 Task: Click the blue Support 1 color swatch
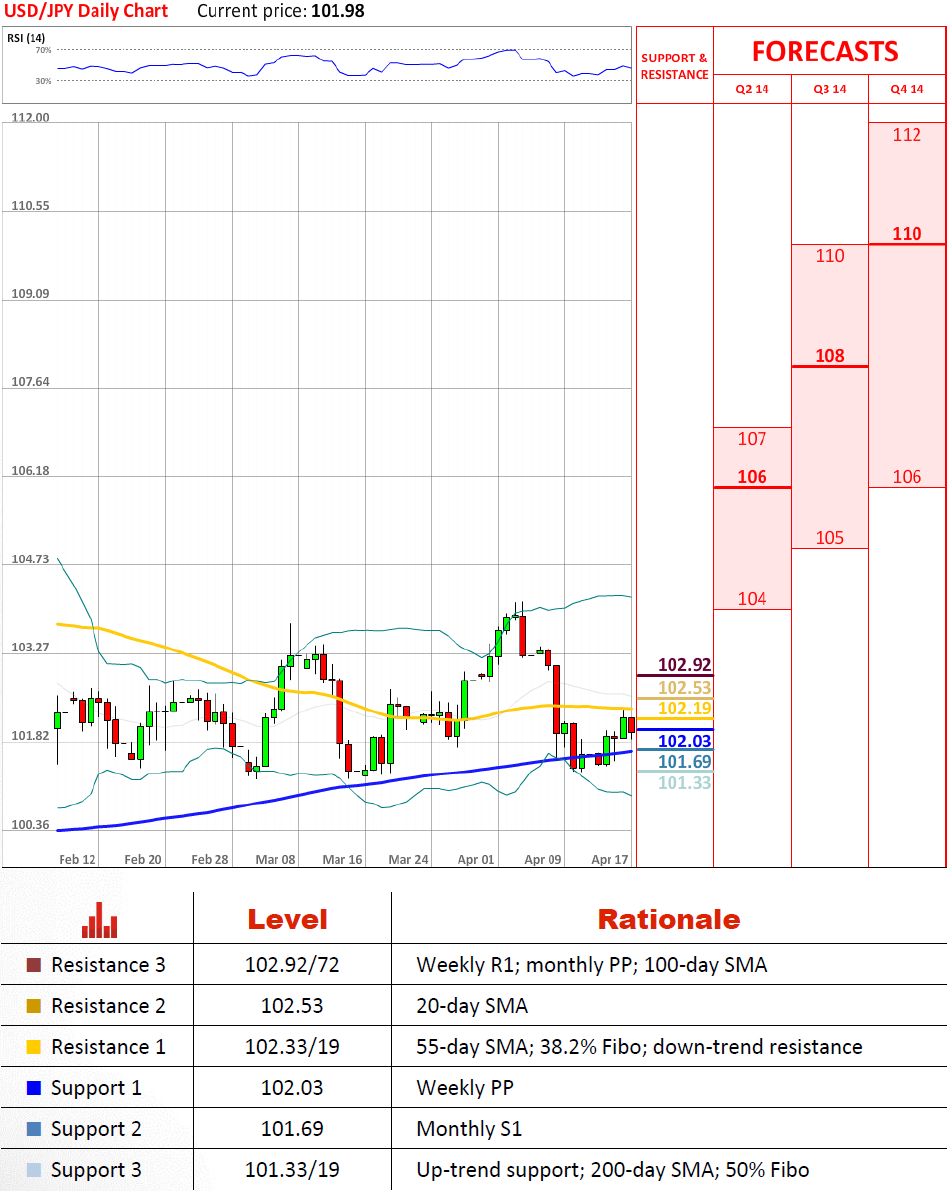[33, 1088]
